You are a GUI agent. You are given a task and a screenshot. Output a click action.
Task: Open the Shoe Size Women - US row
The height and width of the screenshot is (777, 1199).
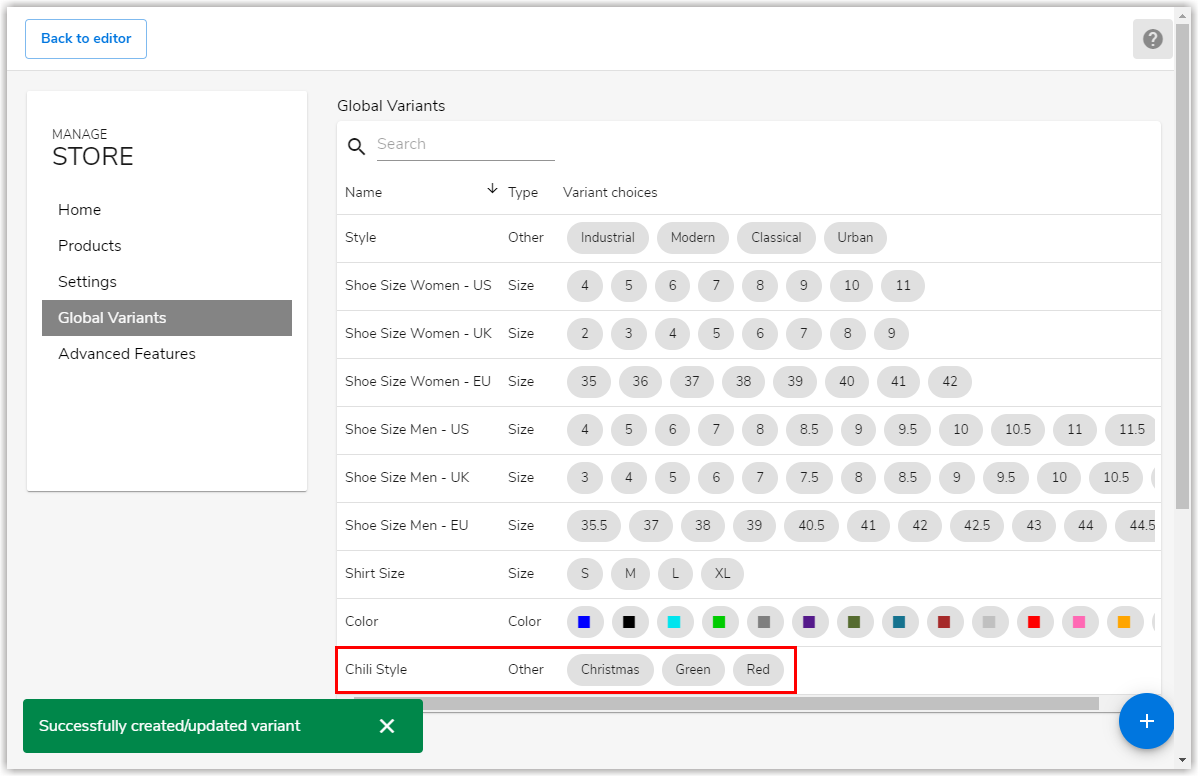coord(418,286)
